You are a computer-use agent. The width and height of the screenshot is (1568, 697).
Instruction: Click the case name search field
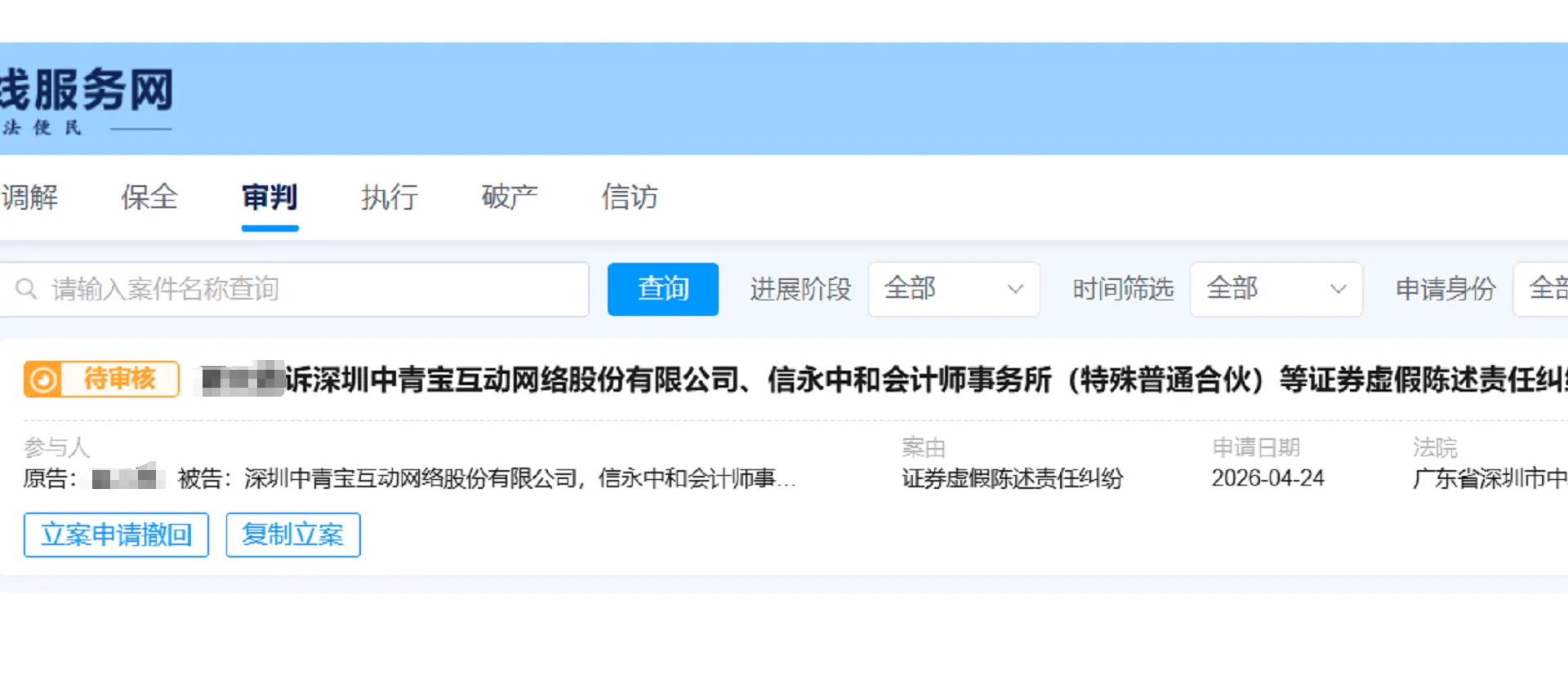(294, 289)
